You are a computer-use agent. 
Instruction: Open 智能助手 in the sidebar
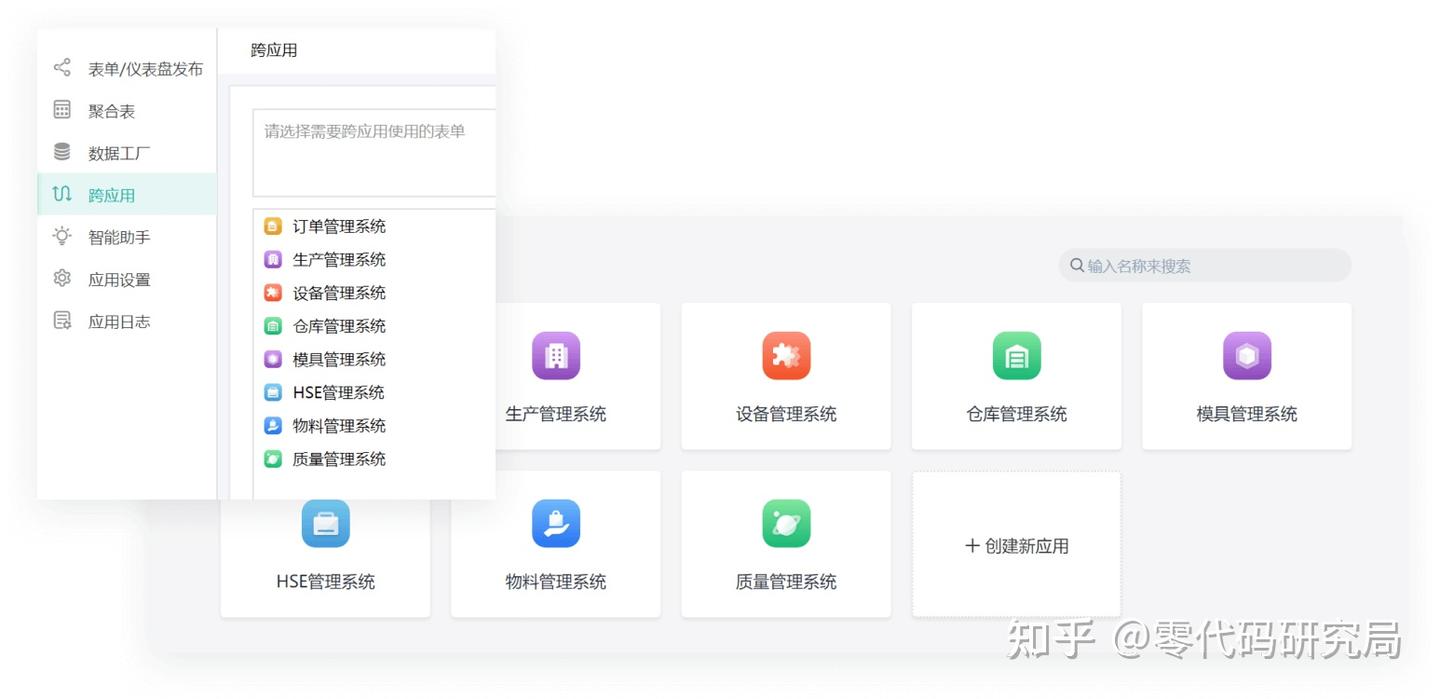click(x=118, y=237)
